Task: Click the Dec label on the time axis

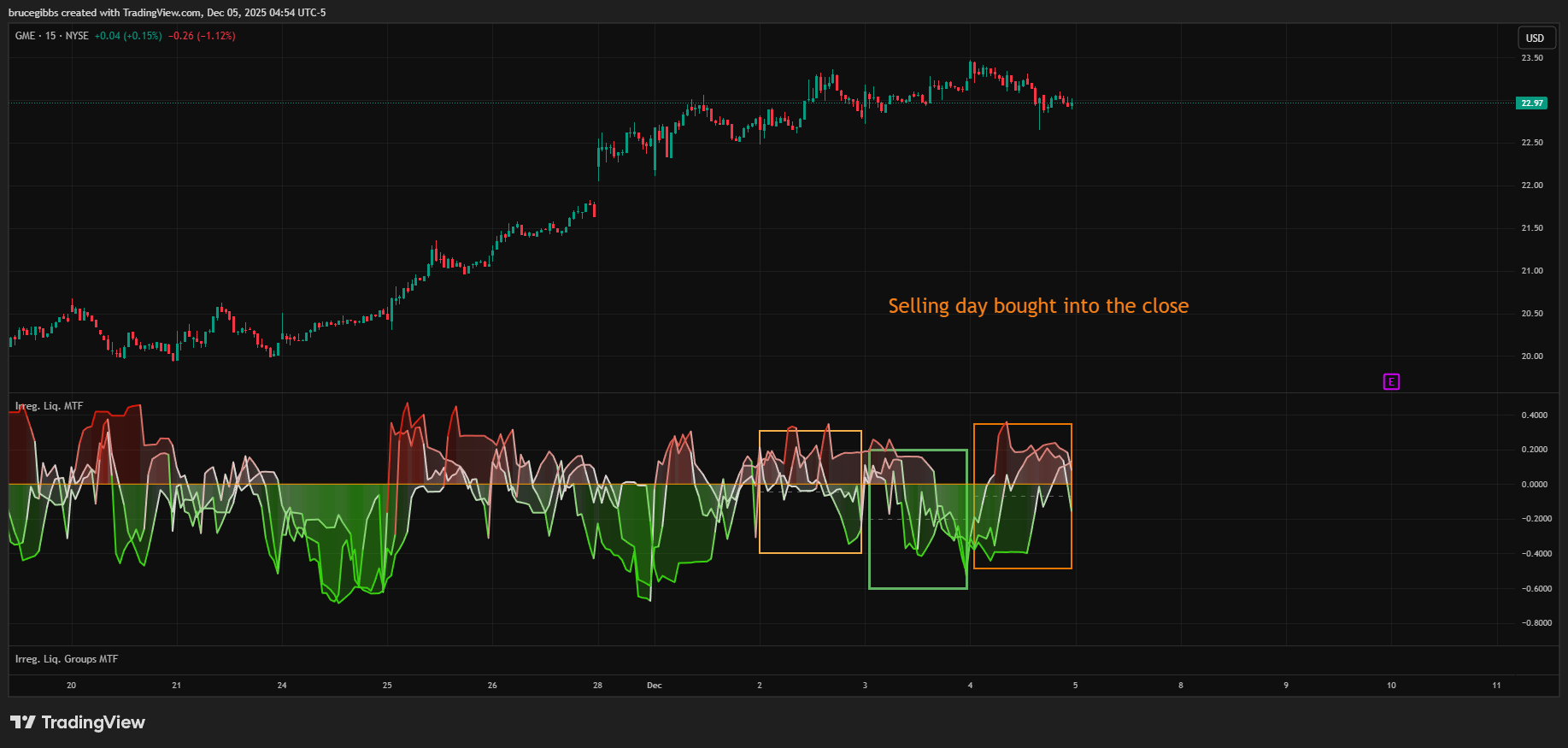Action: pos(655,686)
